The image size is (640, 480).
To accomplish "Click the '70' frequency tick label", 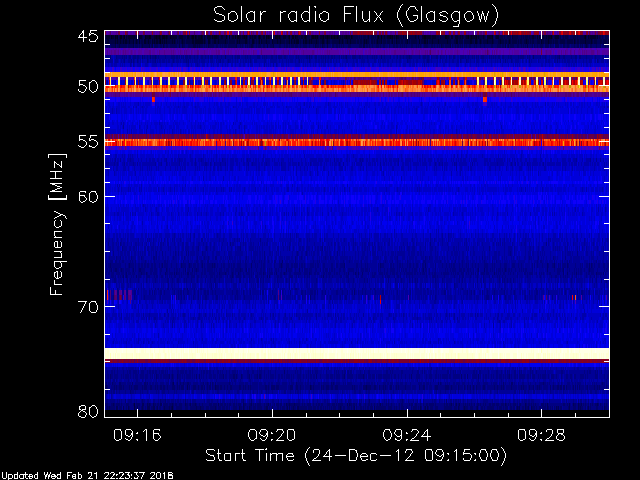I will pyautogui.click(x=88, y=307).
